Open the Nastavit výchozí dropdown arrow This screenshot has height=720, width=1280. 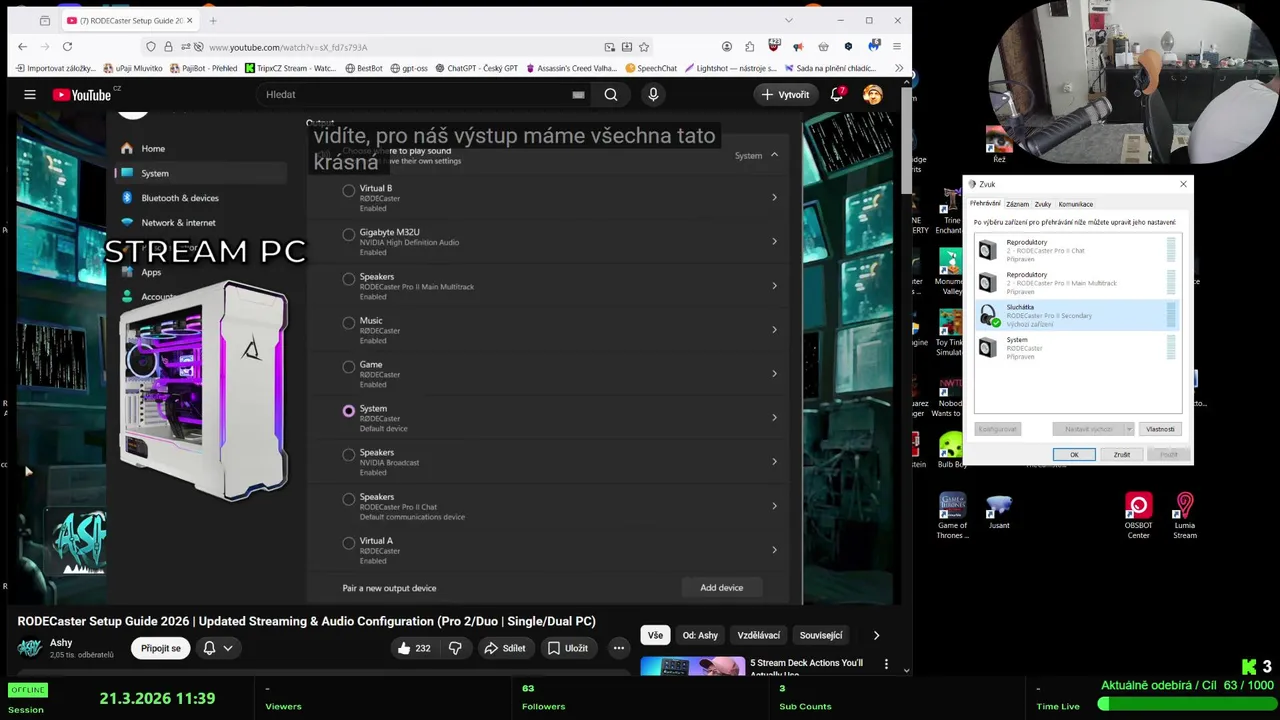[x=1129, y=429]
